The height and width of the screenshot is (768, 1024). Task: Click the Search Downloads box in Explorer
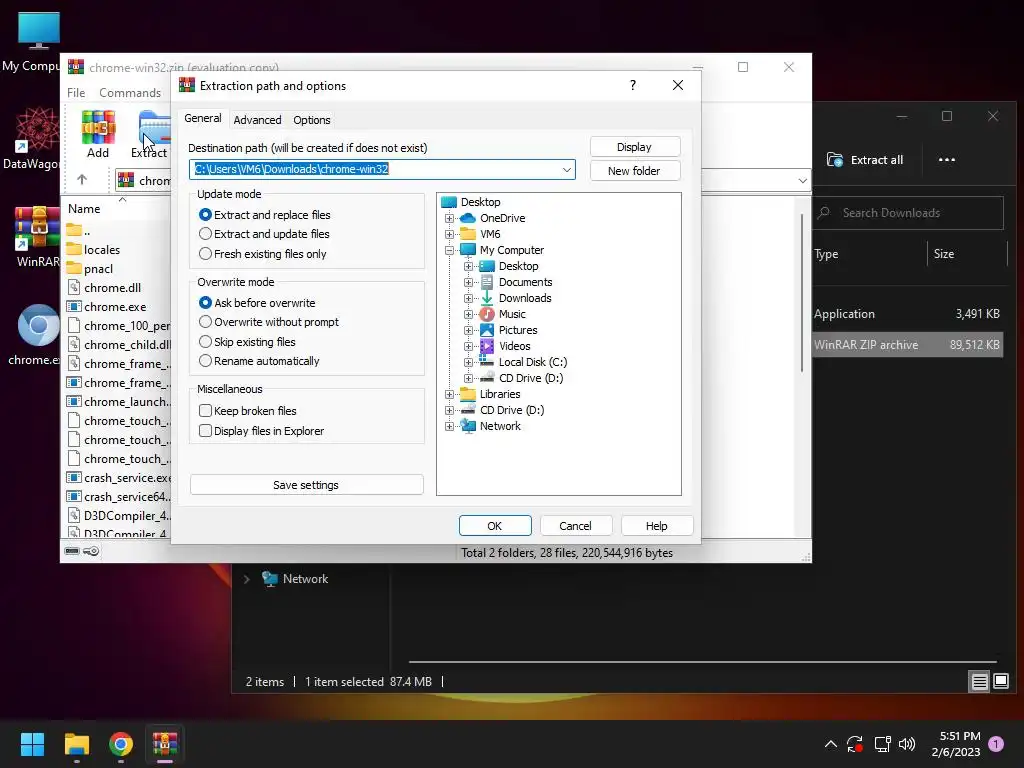(908, 213)
